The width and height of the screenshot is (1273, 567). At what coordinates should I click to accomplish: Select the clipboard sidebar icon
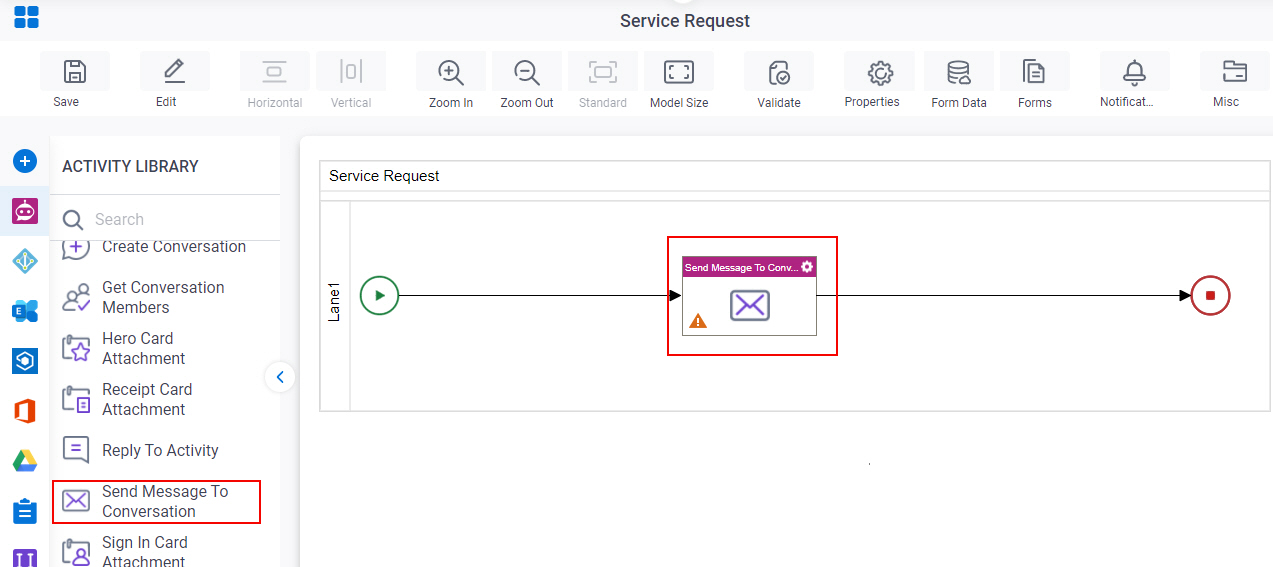click(25, 511)
